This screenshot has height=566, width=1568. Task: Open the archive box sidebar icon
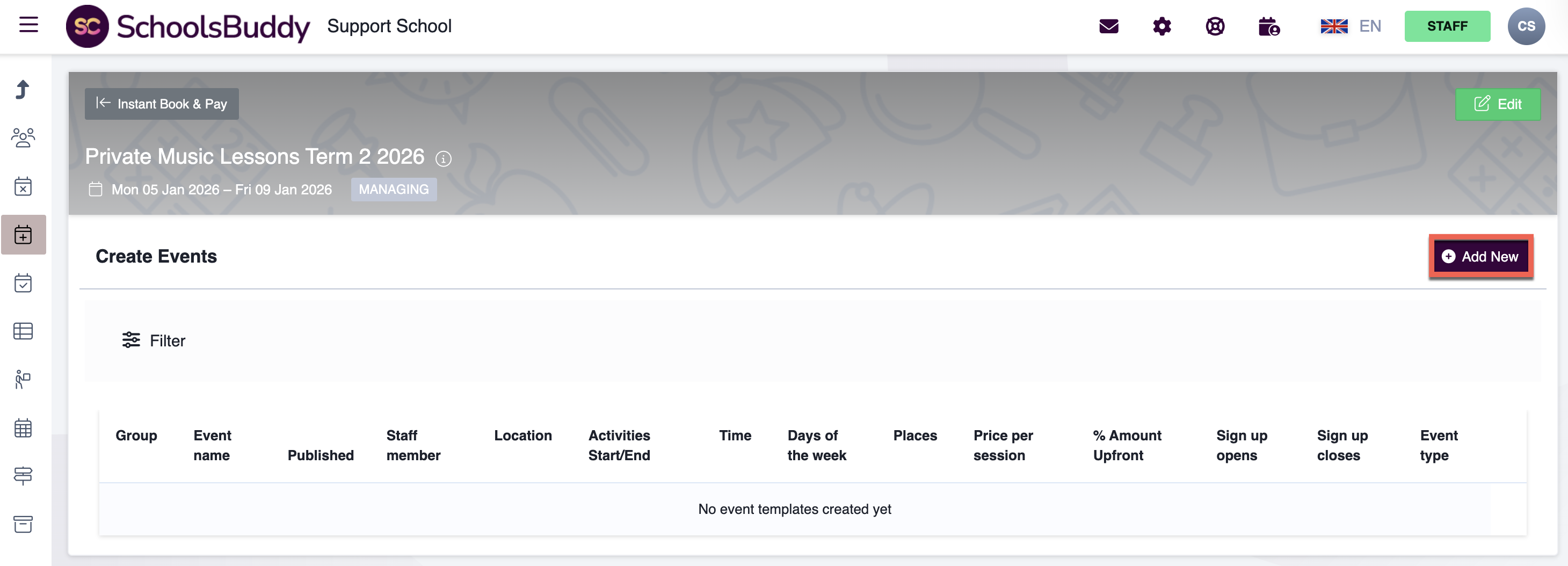pyautogui.click(x=23, y=524)
